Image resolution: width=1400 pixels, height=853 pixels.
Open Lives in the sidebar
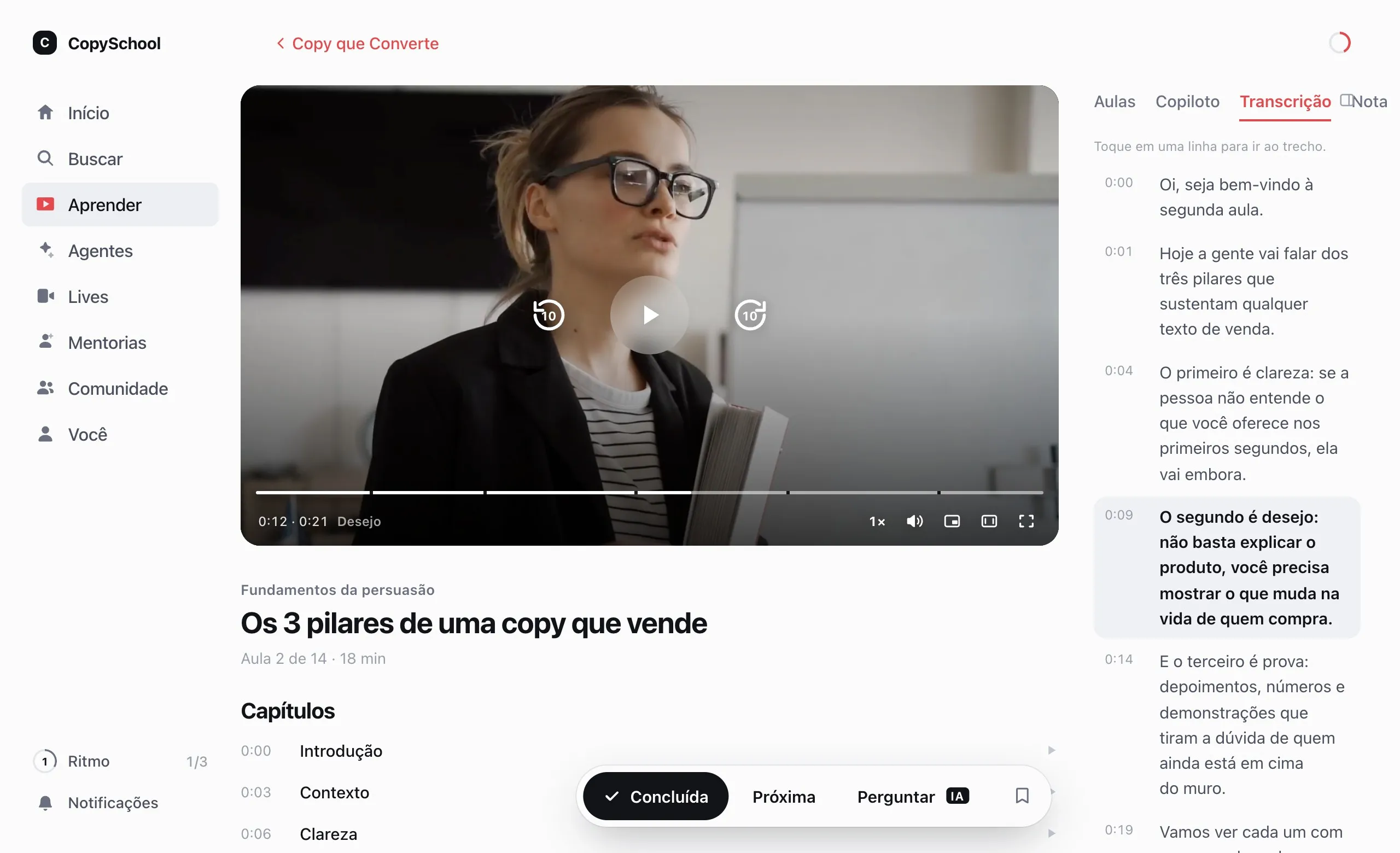(120, 296)
